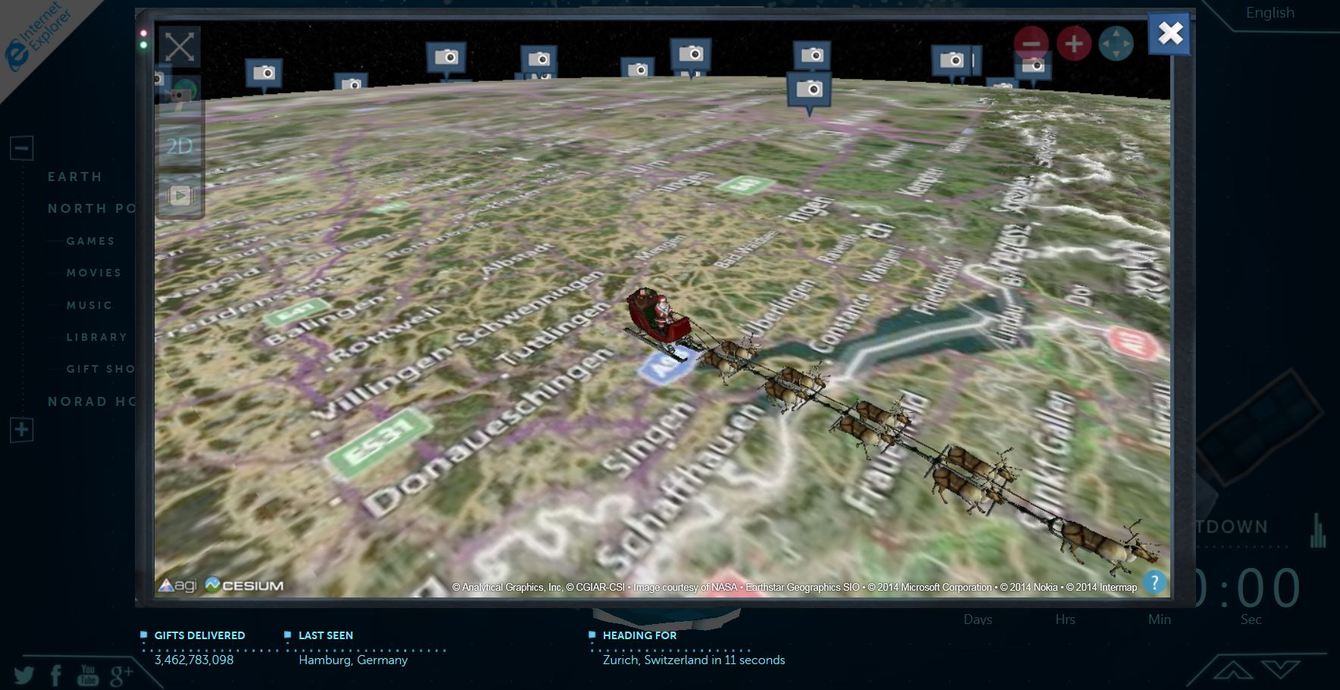Close the map viewer with X
The height and width of the screenshot is (690, 1340).
tap(1170, 34)
